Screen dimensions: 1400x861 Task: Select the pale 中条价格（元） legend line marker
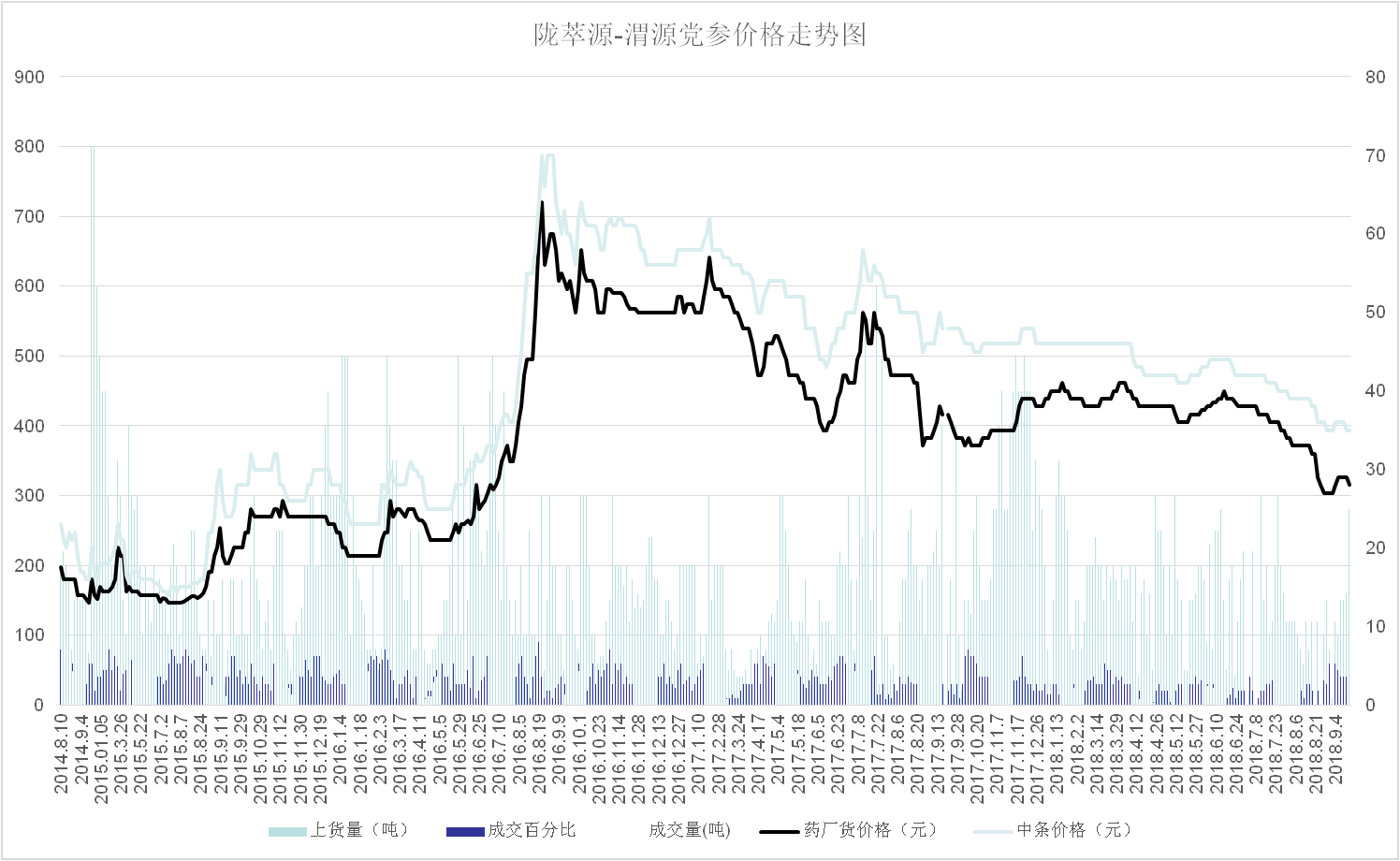coord(993,831)
